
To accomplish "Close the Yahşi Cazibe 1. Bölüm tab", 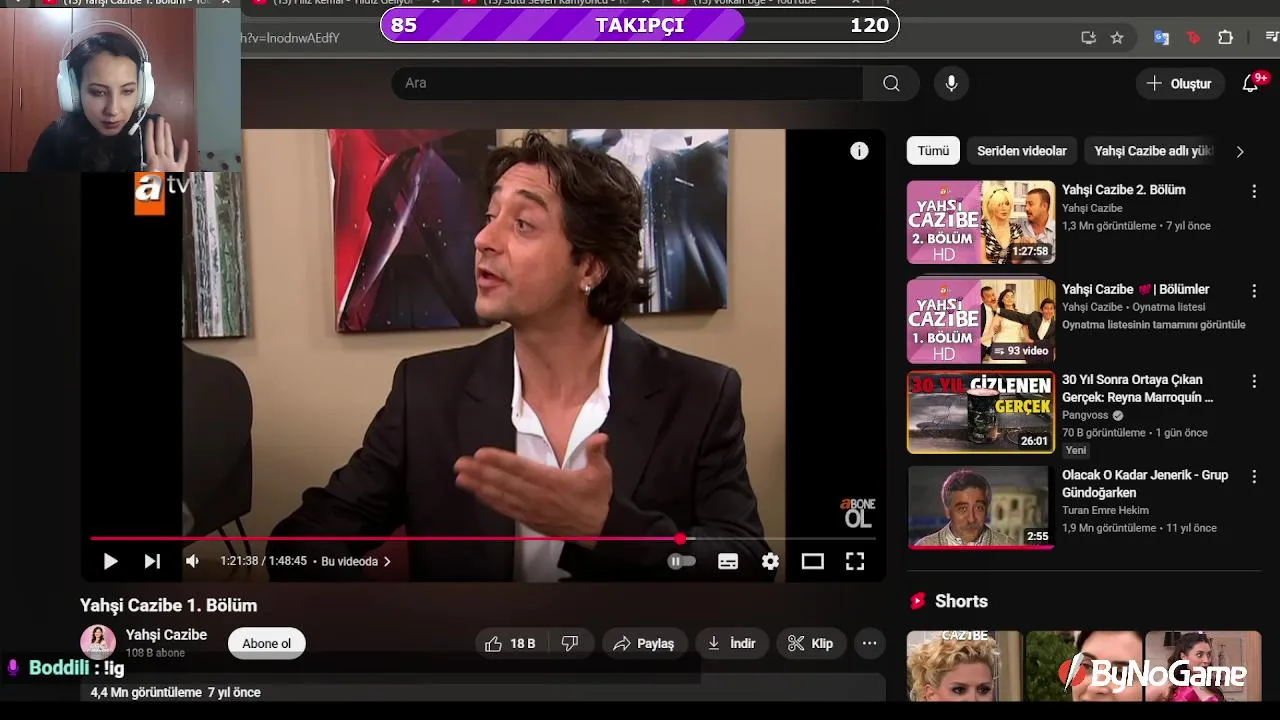I will 227,3.
